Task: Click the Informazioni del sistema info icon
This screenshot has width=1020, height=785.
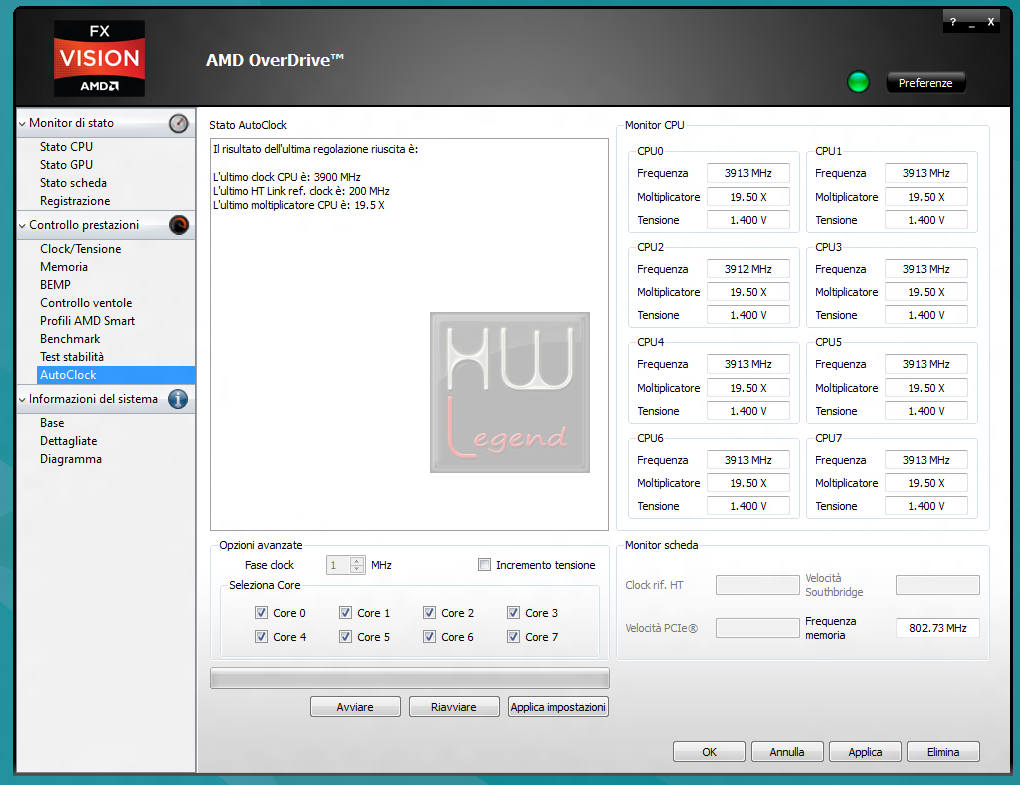Action: (x=178, y=399)
